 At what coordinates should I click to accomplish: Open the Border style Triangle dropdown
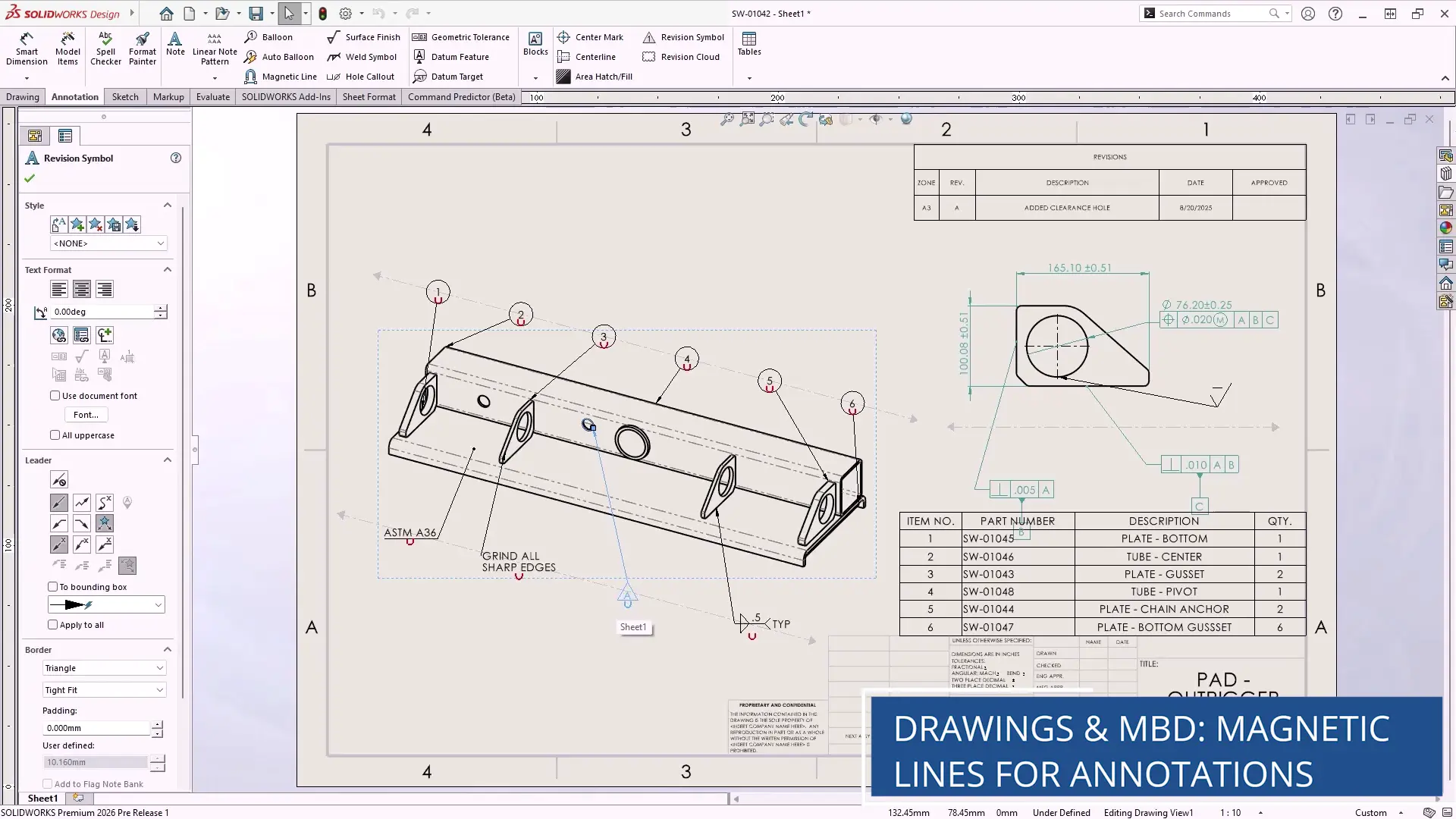point(104,667)
